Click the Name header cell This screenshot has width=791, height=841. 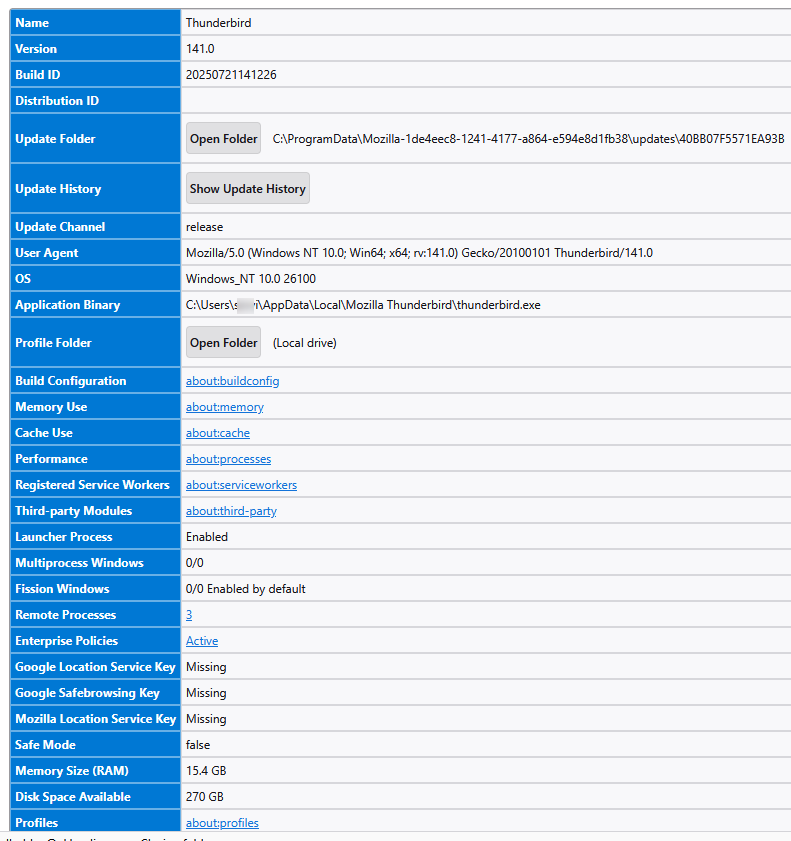tap(95, 23)
